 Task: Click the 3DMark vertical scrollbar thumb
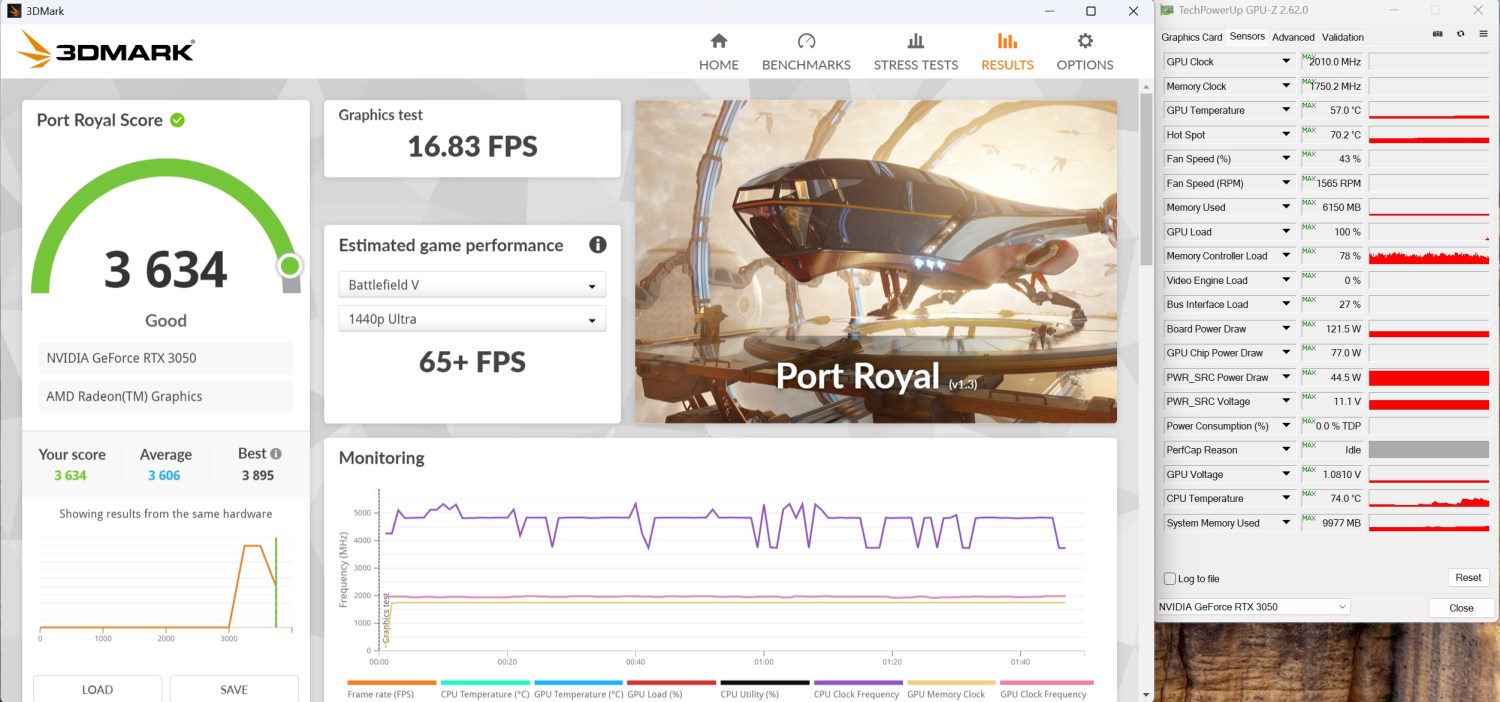pos(1145,179)
